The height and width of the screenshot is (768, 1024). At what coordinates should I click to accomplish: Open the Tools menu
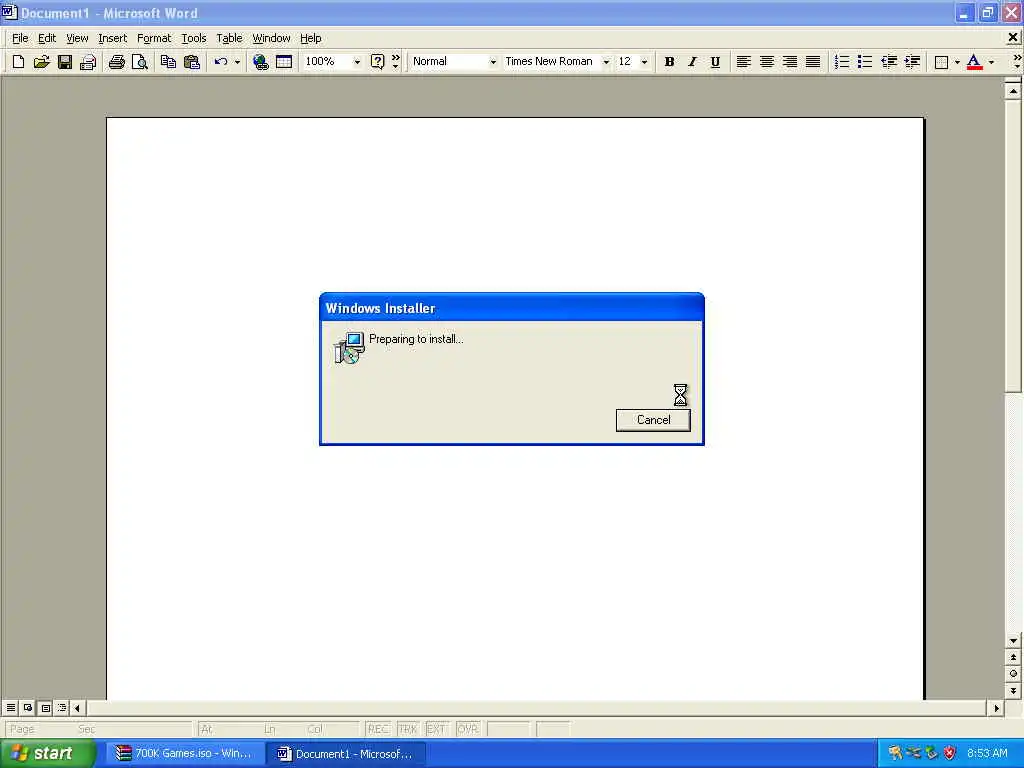coord(193,39)
